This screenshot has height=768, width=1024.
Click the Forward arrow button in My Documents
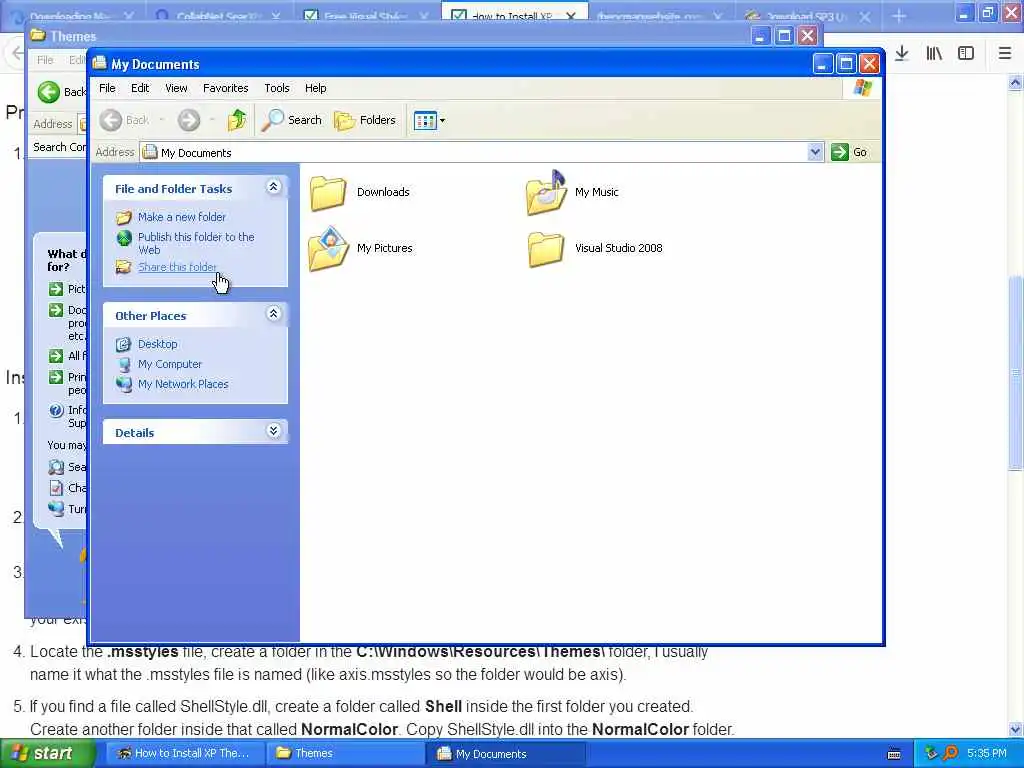click(x=189, y=120)
